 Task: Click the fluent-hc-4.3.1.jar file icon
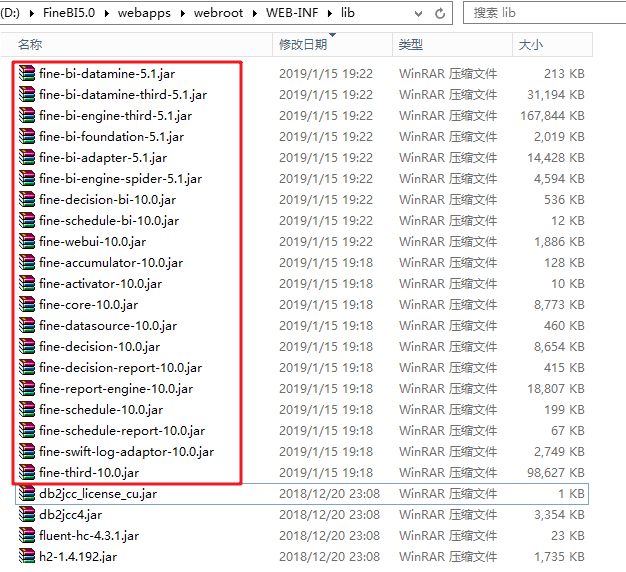tap(27, 536)
